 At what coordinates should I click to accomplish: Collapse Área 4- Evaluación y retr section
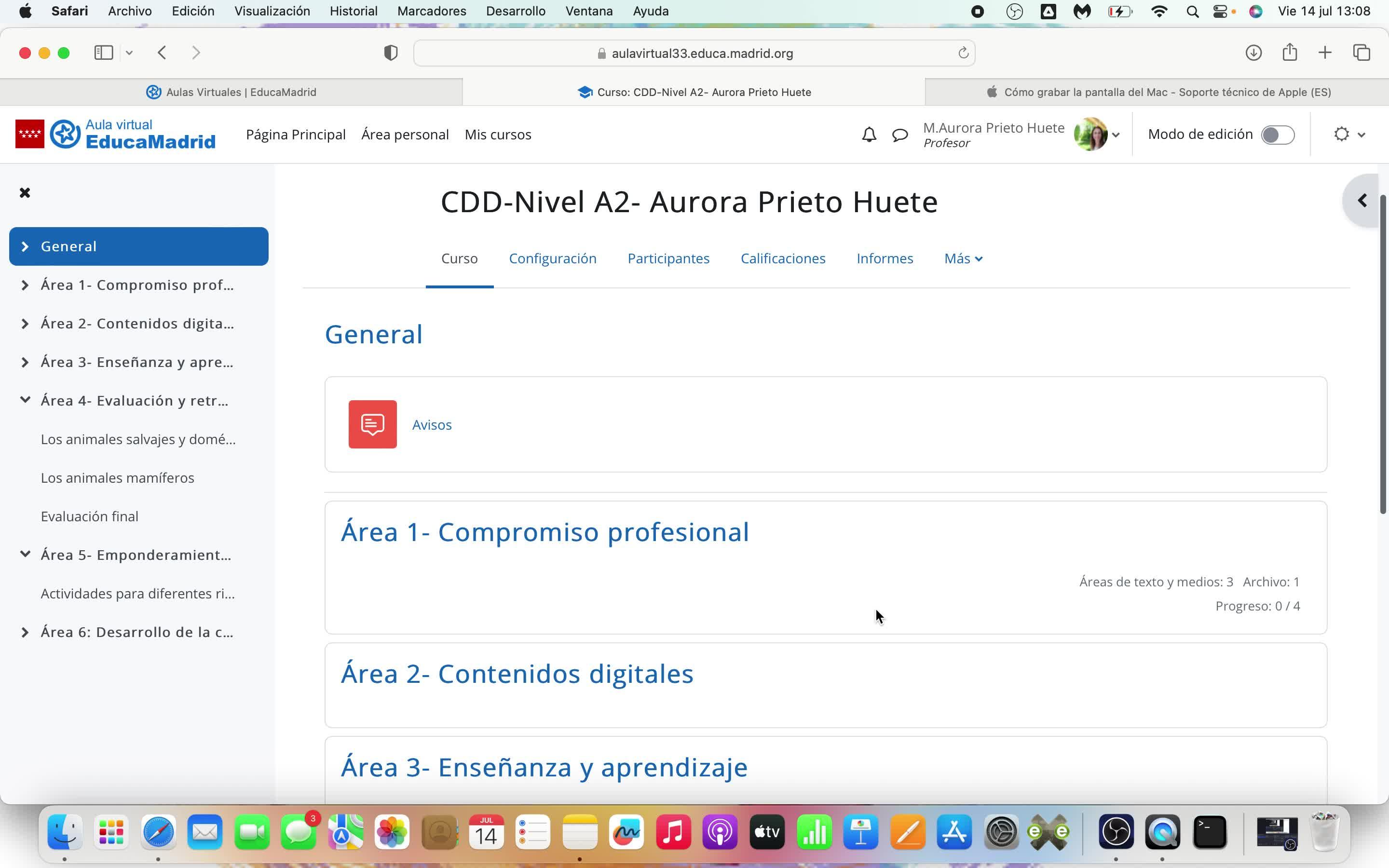[25, 400]
